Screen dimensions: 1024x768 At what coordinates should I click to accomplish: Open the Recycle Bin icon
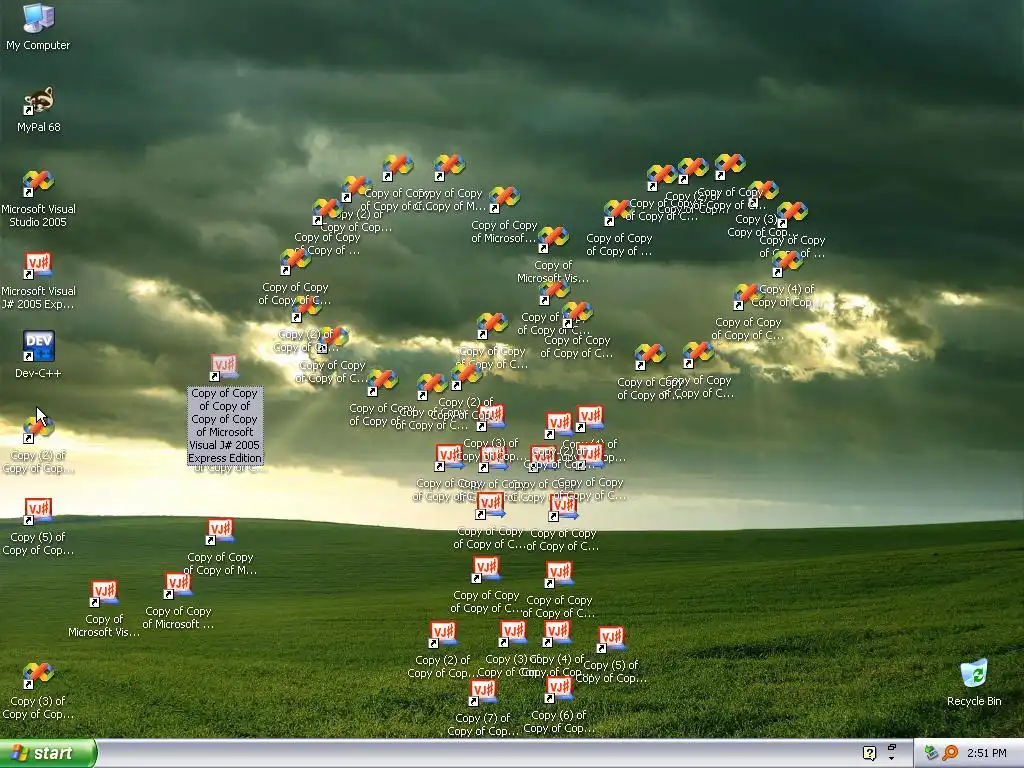(974, 674)
